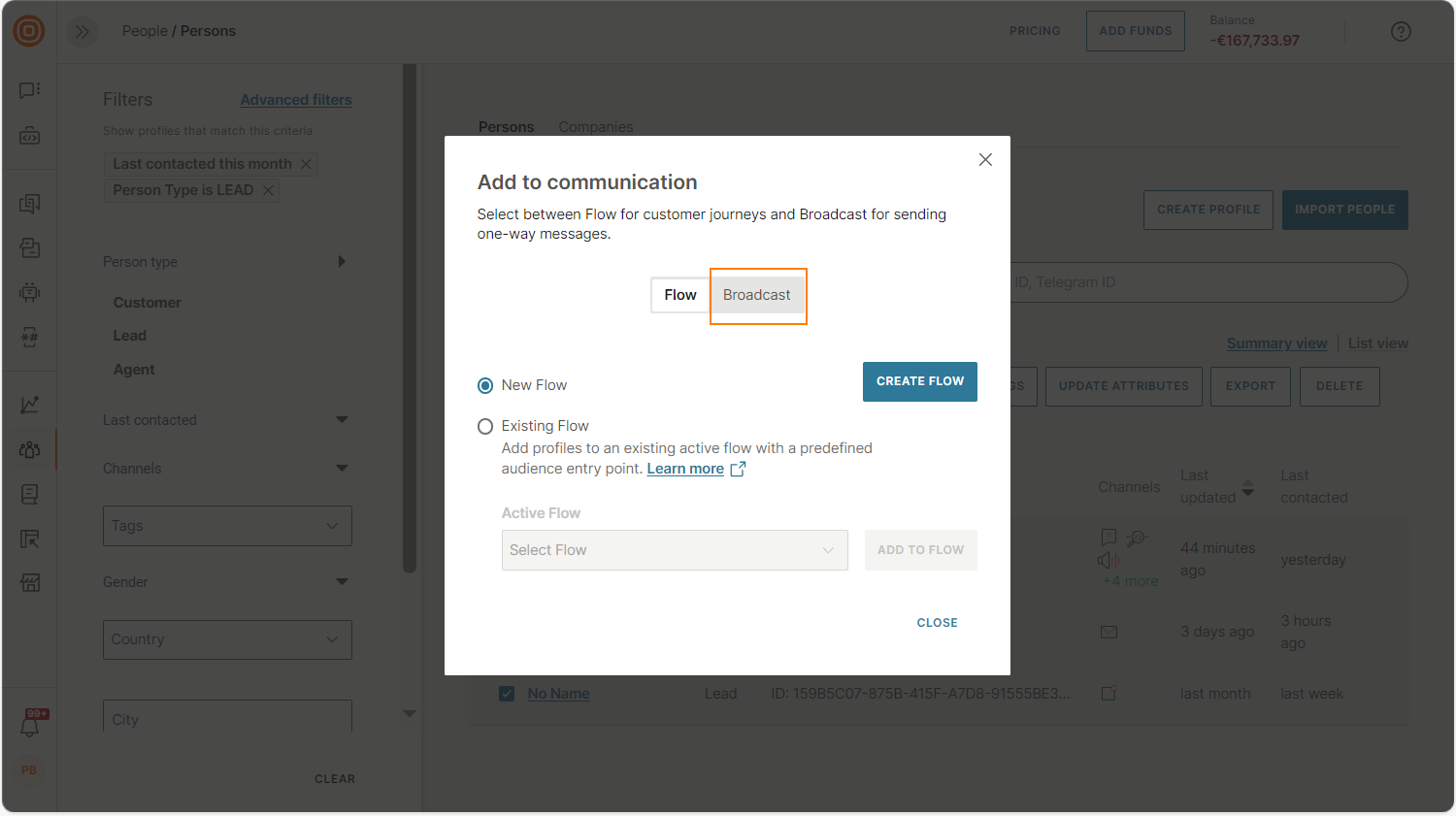Click the CREATE FLOW button
The width and height of the screenshot is (1456, 816).
(x=919, y=381)
